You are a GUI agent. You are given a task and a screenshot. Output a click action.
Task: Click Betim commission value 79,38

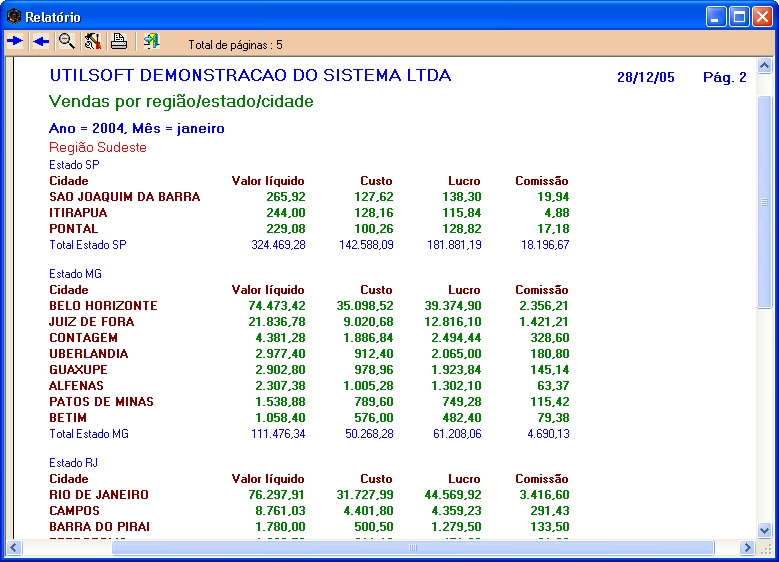point(553,418)
